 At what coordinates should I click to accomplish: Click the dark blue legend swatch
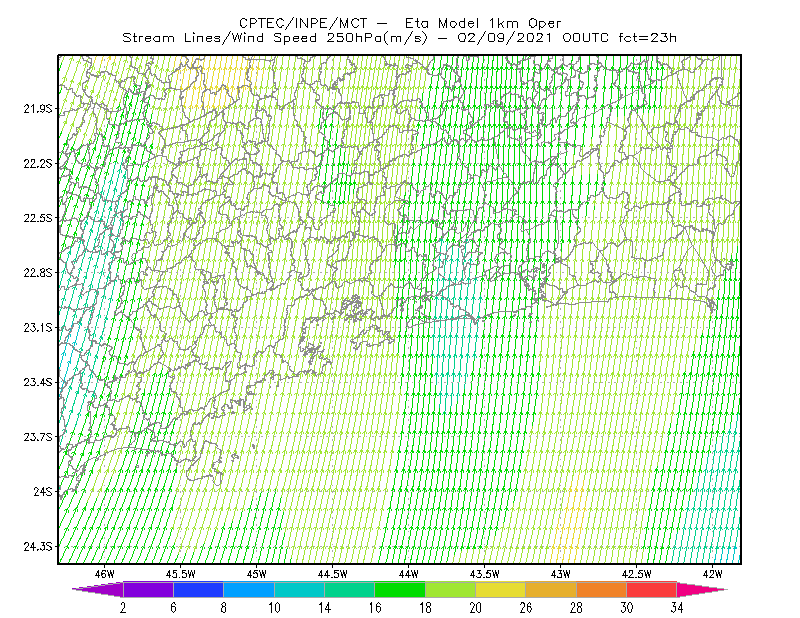pyautogui.click(x=198, y=589)
